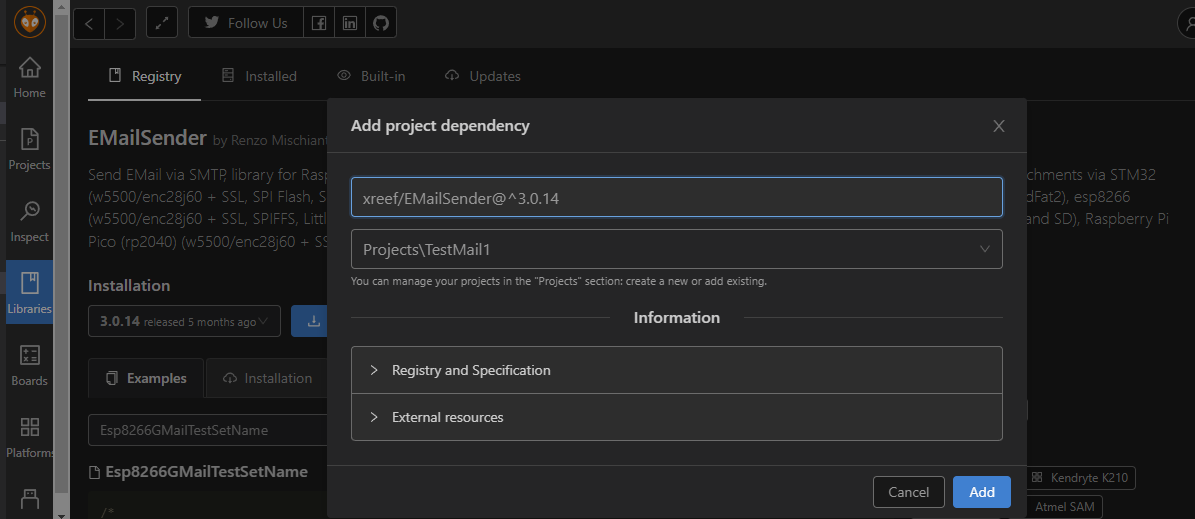Viewport: 1195px width, 519px height.
Task: Open the LinkedIn link icon
Action: point(350,23)
